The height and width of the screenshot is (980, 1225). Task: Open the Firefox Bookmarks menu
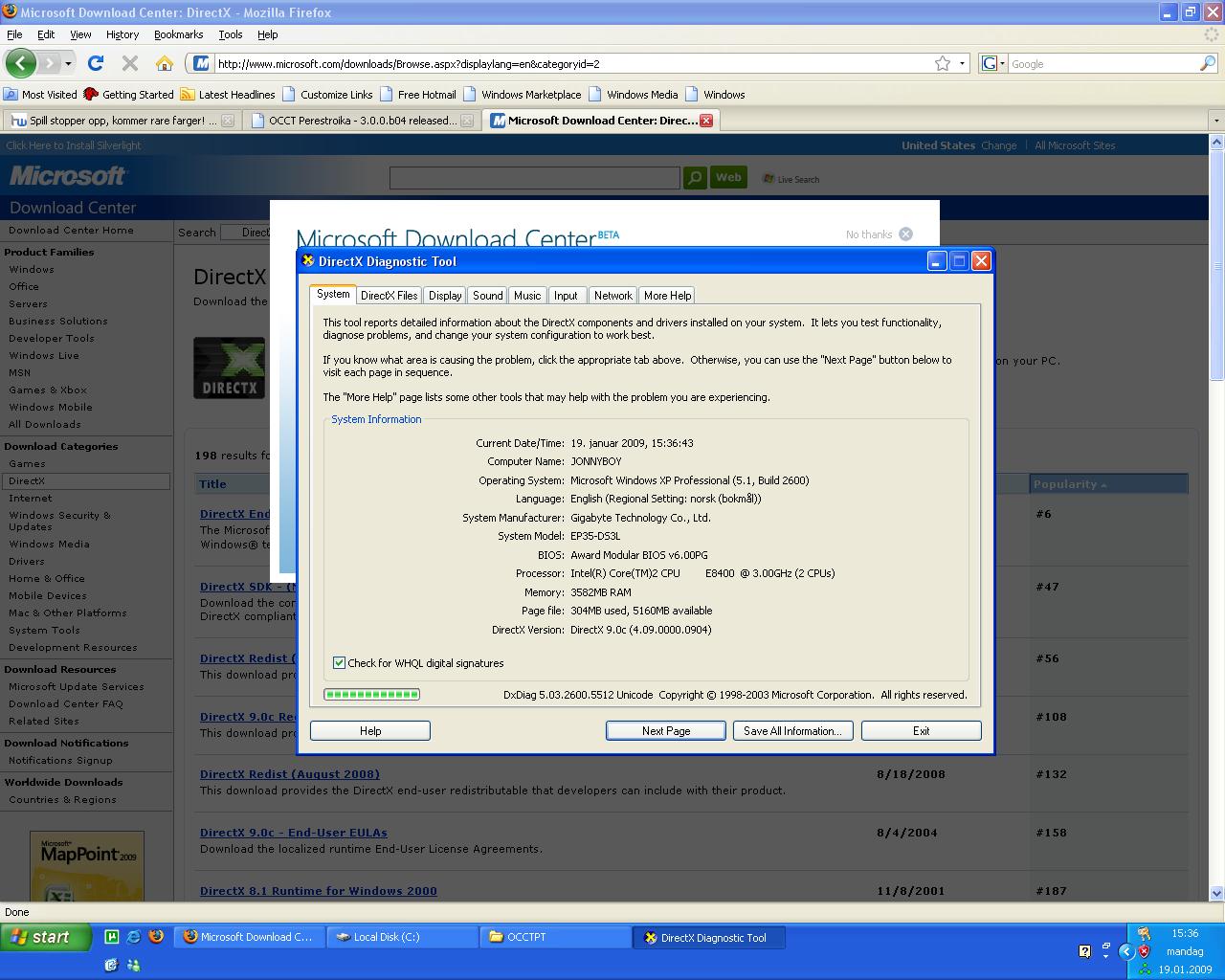[x=178, y=34]
